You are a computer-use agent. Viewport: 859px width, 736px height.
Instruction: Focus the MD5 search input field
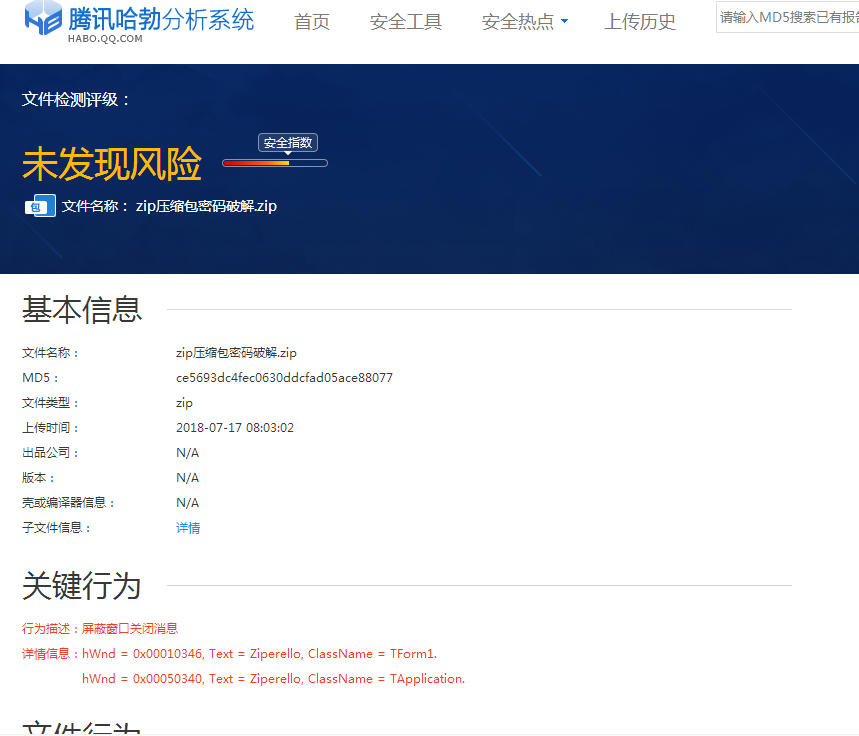[x=788, y=18]
